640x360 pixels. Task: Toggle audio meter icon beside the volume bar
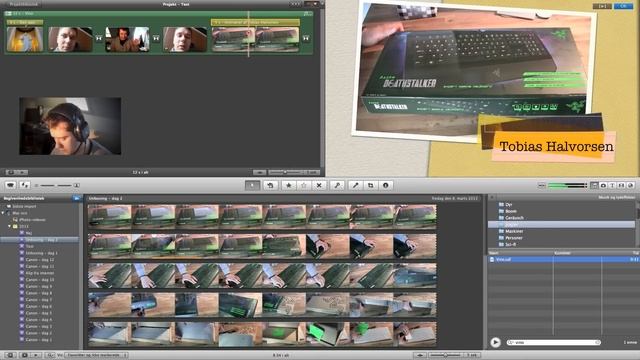coord(542,185)
